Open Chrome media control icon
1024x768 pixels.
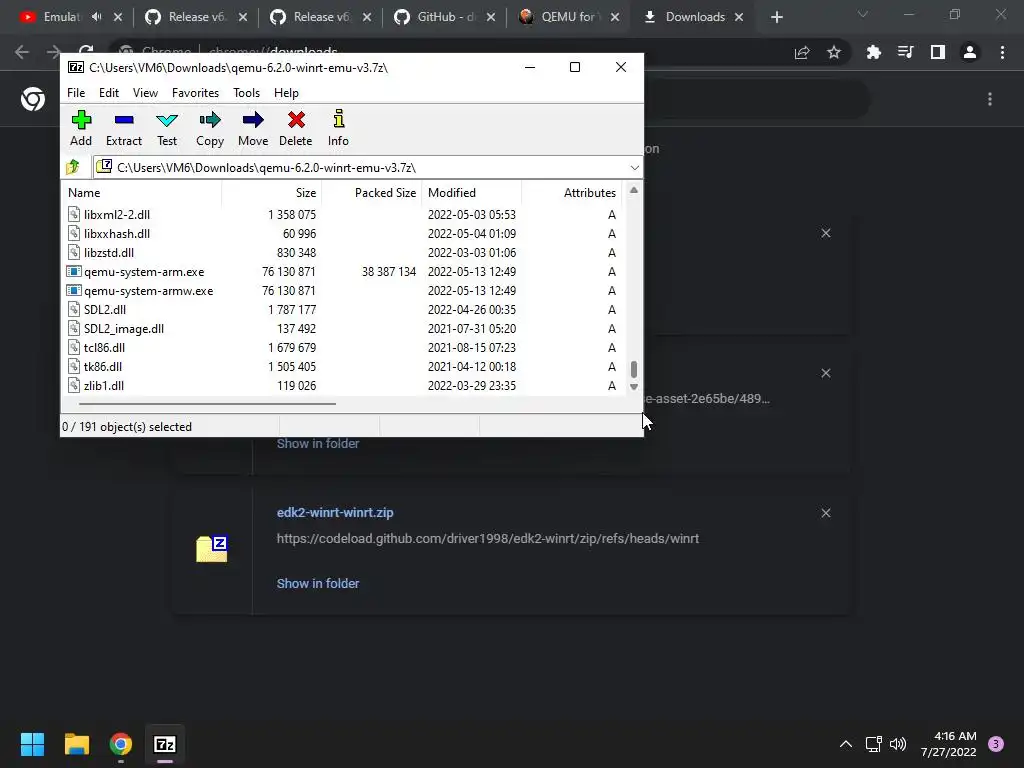(905, 52)
